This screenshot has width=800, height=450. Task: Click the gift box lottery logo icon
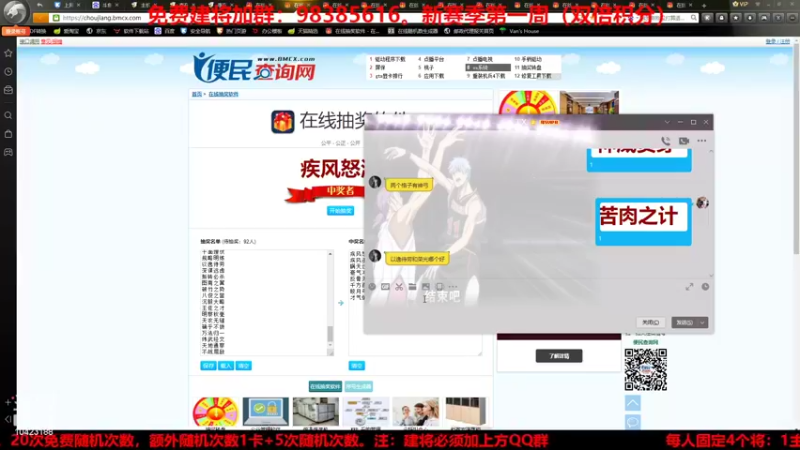point(283,121)
